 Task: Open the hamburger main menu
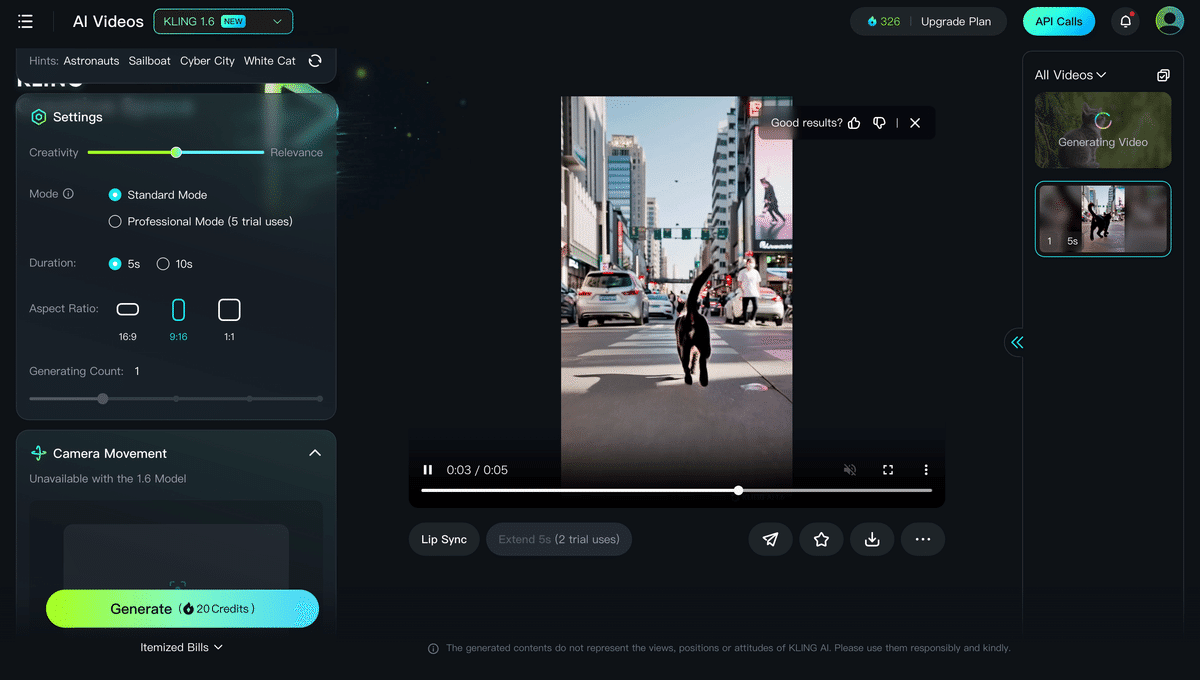click(25, 21)
